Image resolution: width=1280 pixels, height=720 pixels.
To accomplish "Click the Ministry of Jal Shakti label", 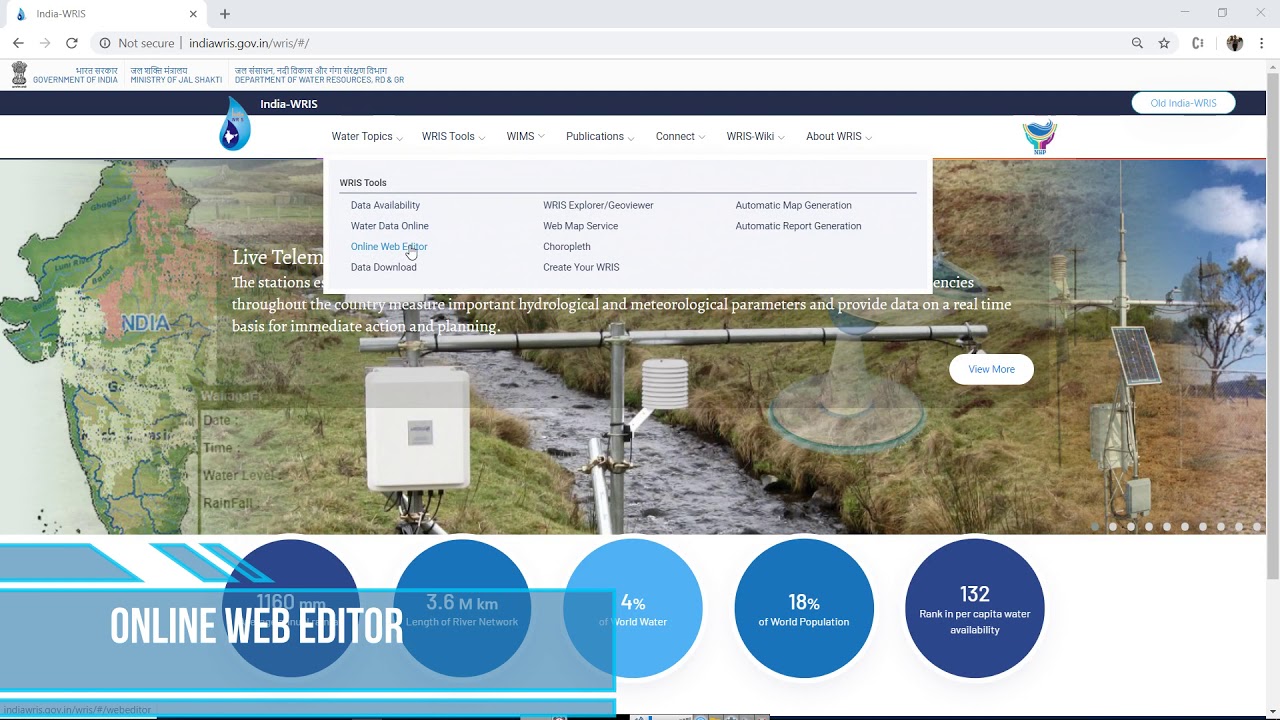I will point(176,75).
